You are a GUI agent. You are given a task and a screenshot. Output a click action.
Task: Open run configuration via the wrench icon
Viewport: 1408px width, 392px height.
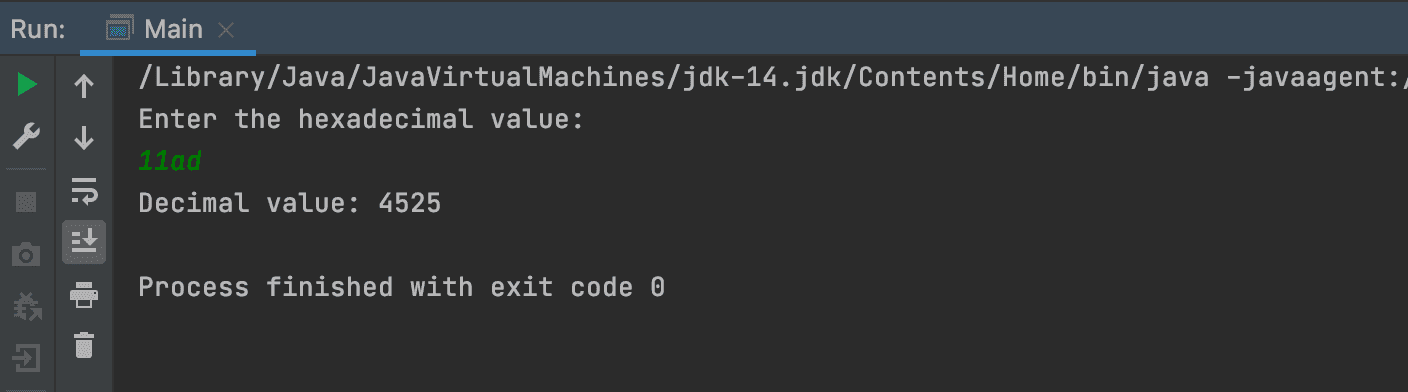coord(27,137)
